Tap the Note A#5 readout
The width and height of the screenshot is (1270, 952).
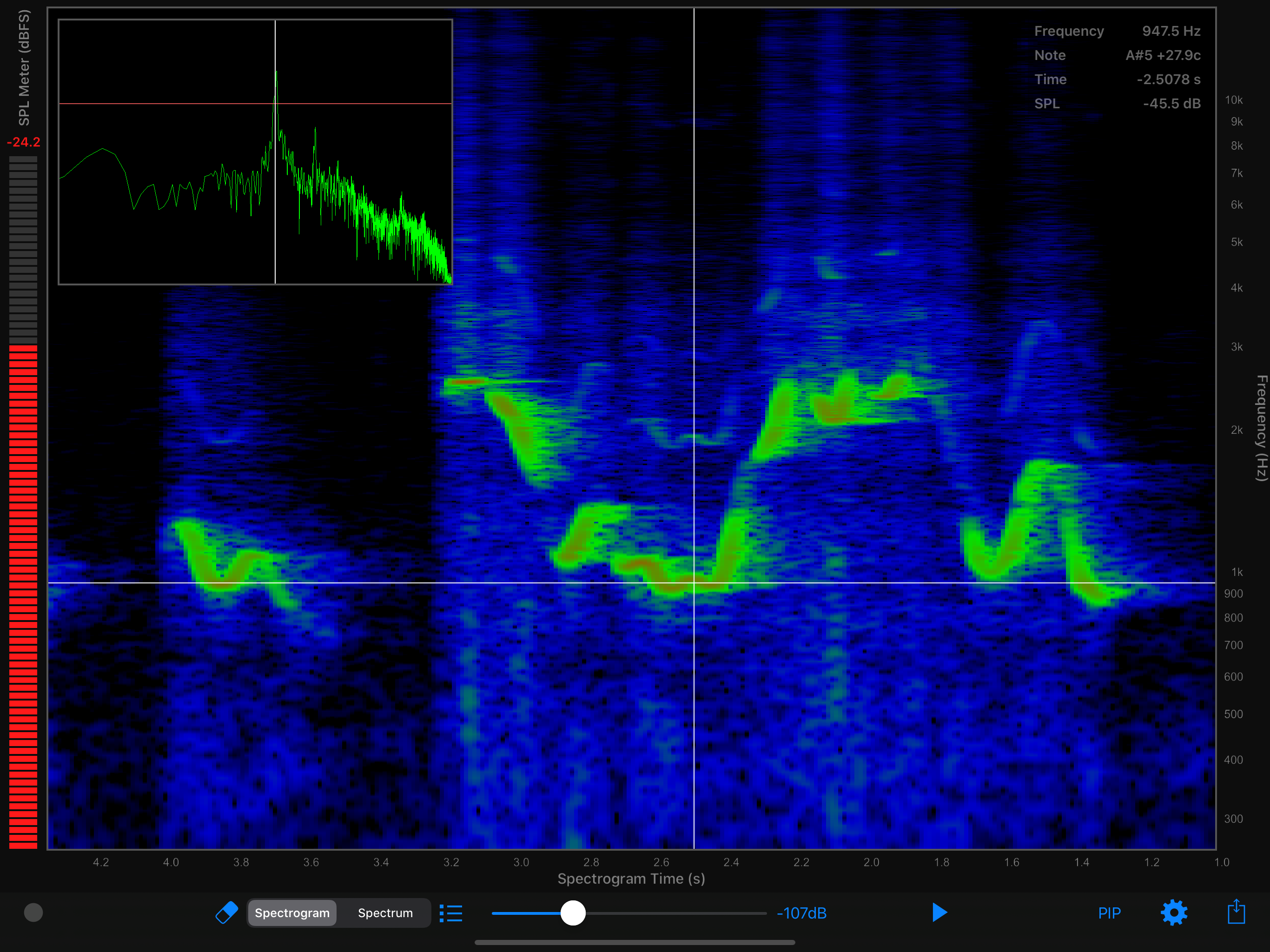[1117, 55]
